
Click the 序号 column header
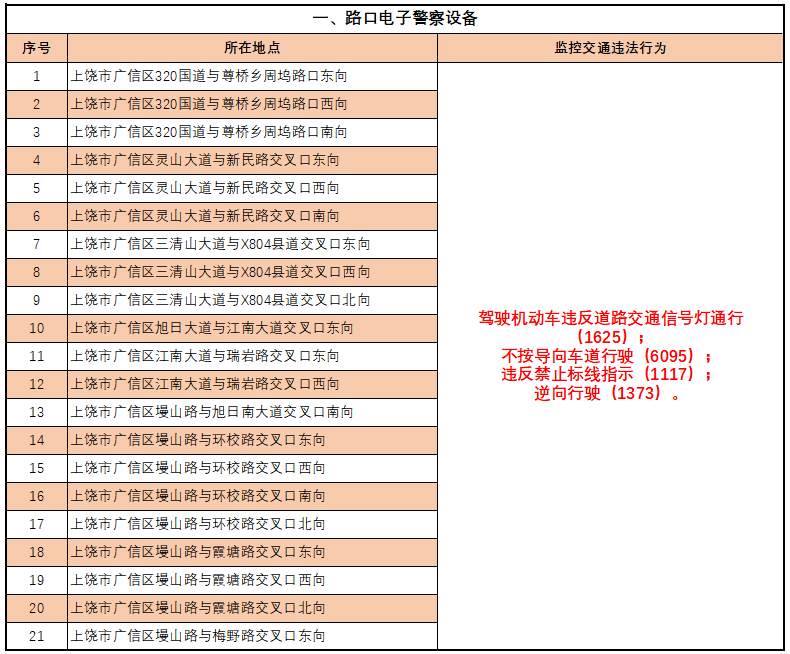(36, 48)
